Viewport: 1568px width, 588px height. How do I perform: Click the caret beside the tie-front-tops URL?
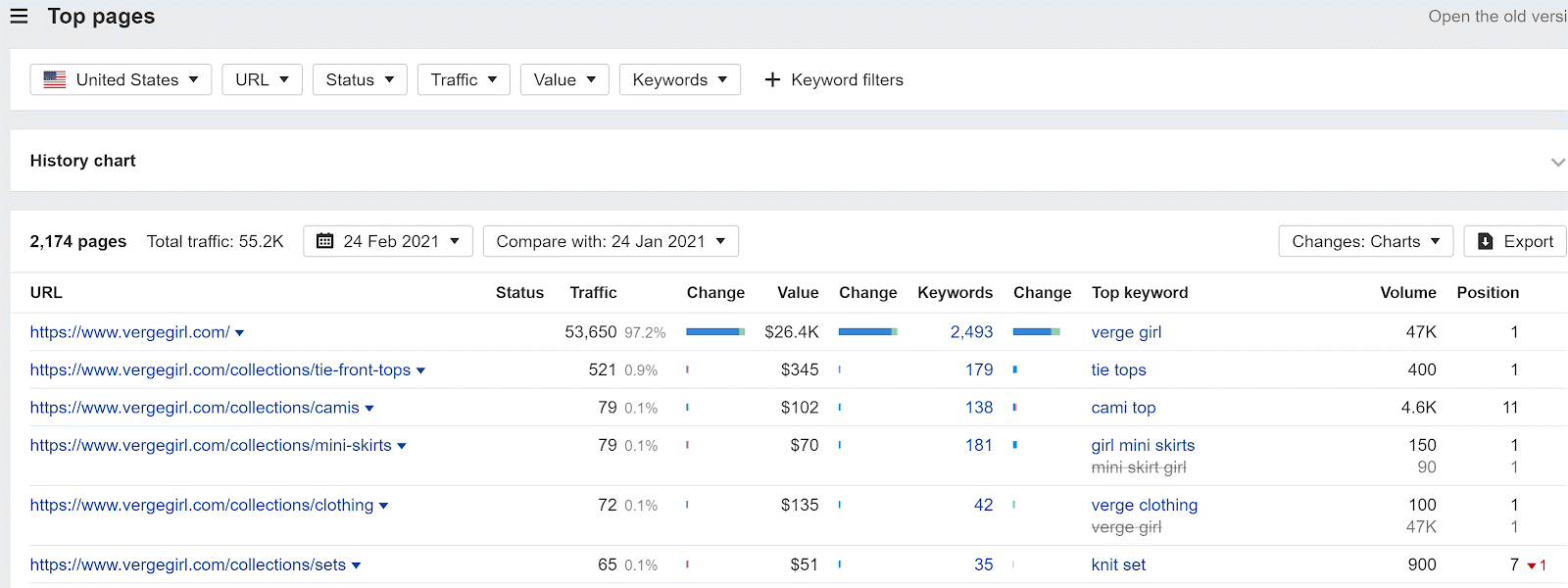(421, 370)
